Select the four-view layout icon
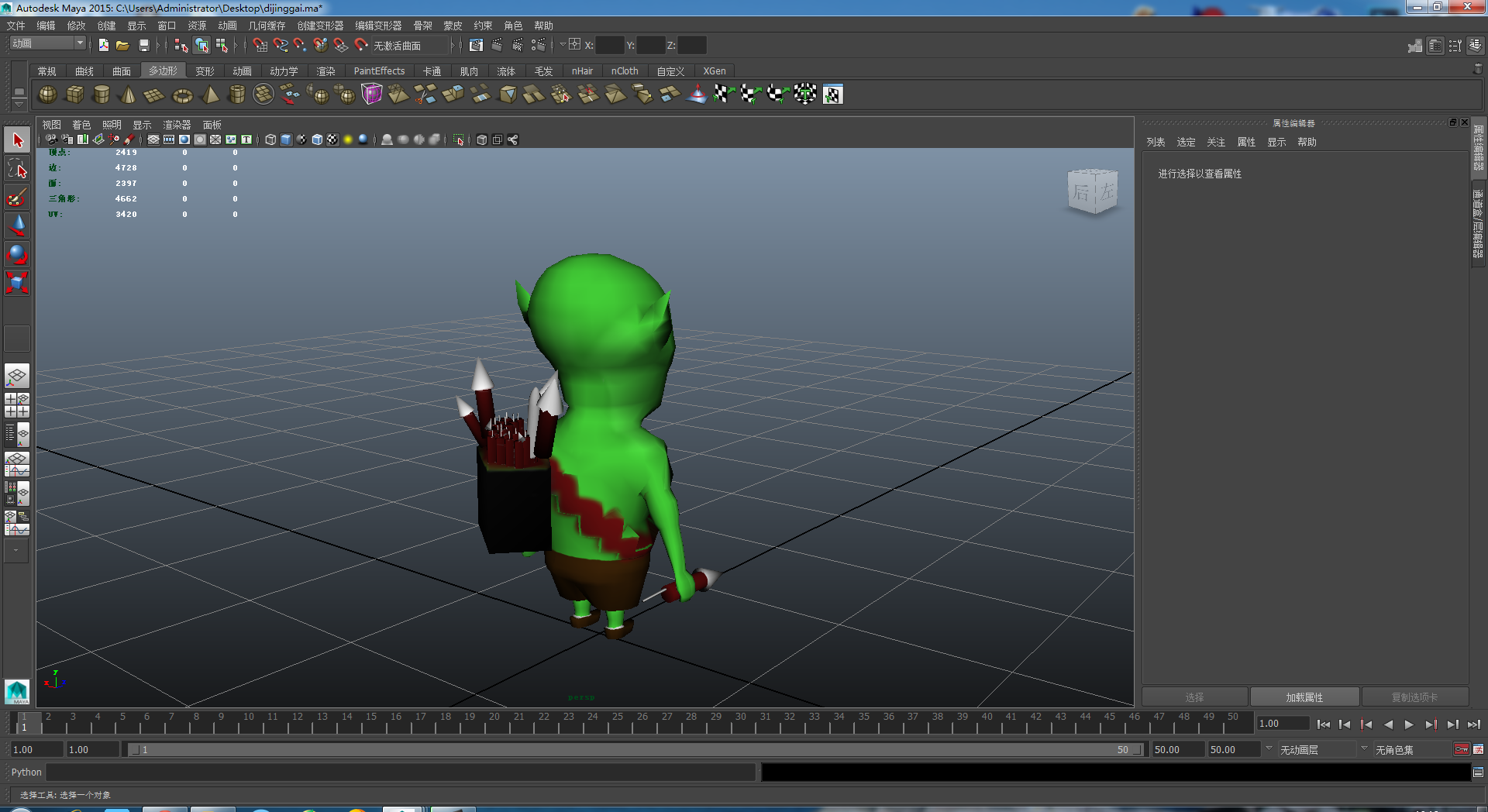The image size is (1488, 812). (x=17, y=404)
